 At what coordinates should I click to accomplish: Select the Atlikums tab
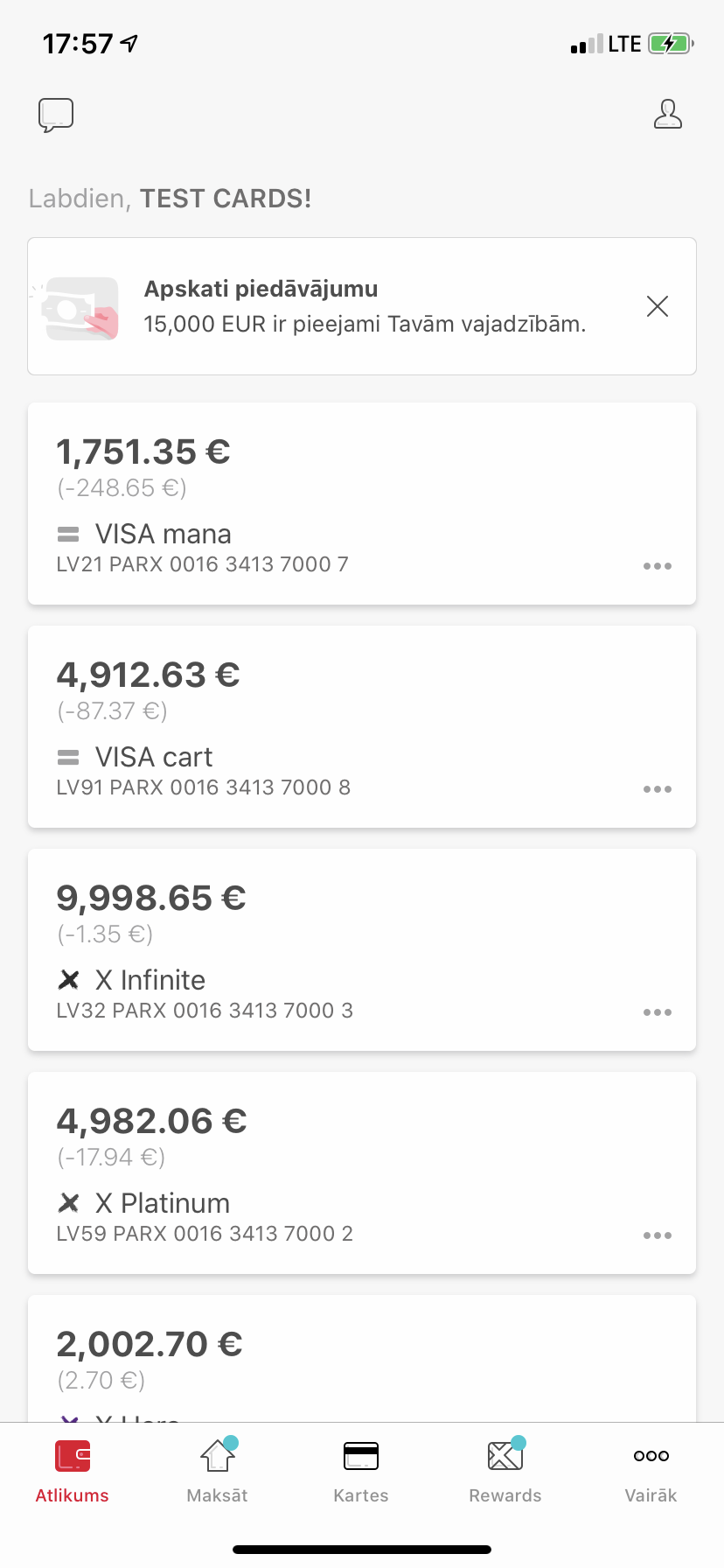coord(73,1470)
